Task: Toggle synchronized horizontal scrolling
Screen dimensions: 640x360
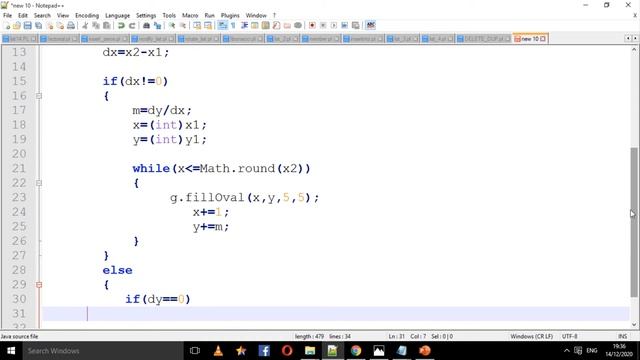Action: [x=208, y=25]
